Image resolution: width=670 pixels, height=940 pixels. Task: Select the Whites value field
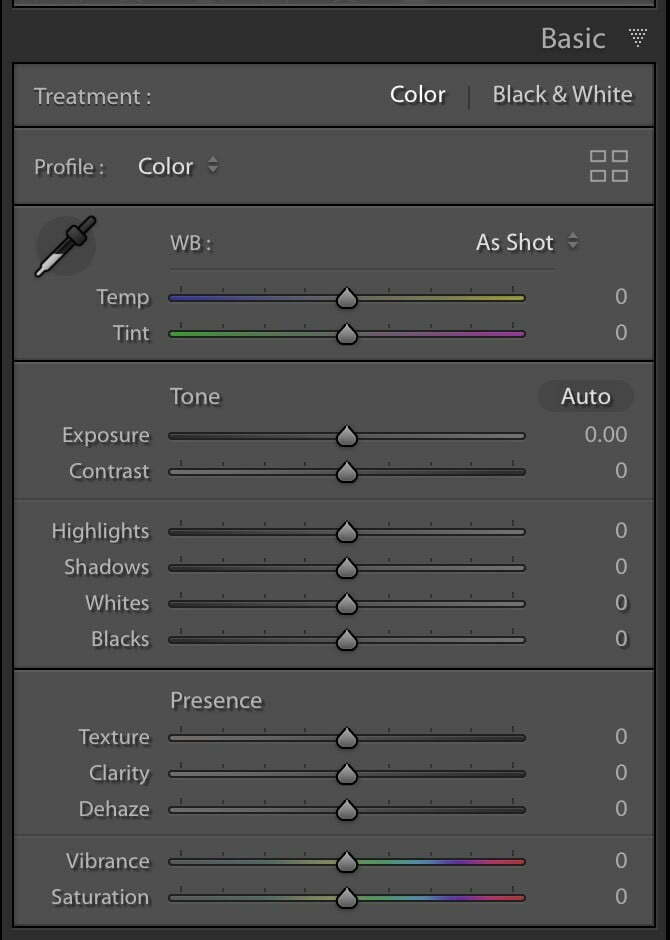tap(621, 602)
